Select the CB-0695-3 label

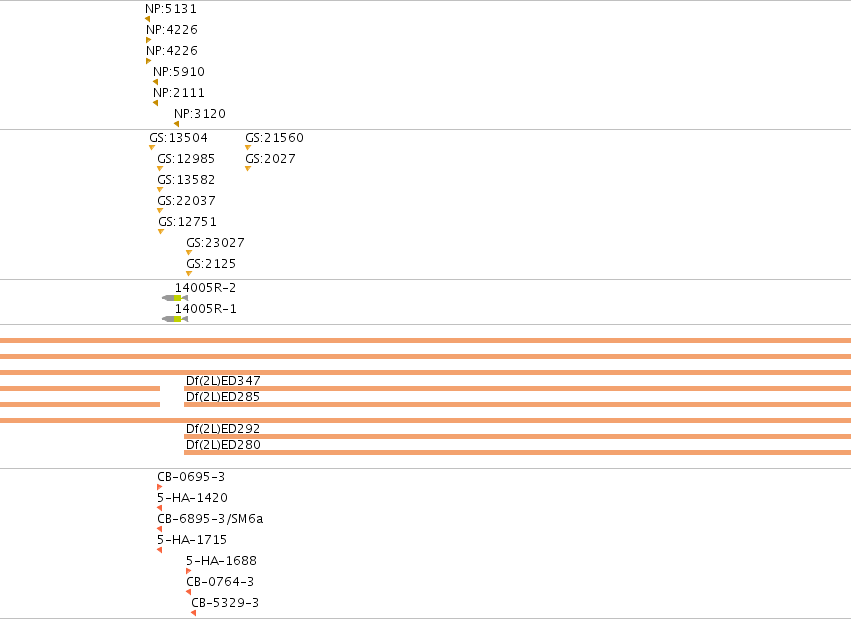point(191,477)
